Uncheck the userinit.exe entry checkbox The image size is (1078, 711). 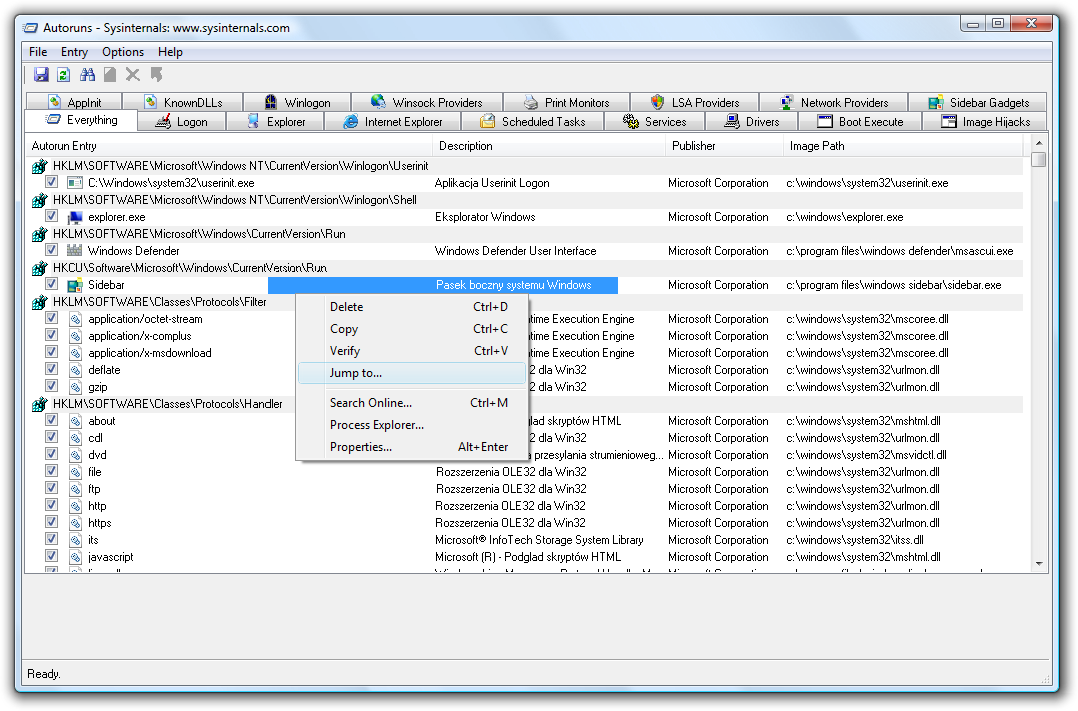[x=52, y=182]
